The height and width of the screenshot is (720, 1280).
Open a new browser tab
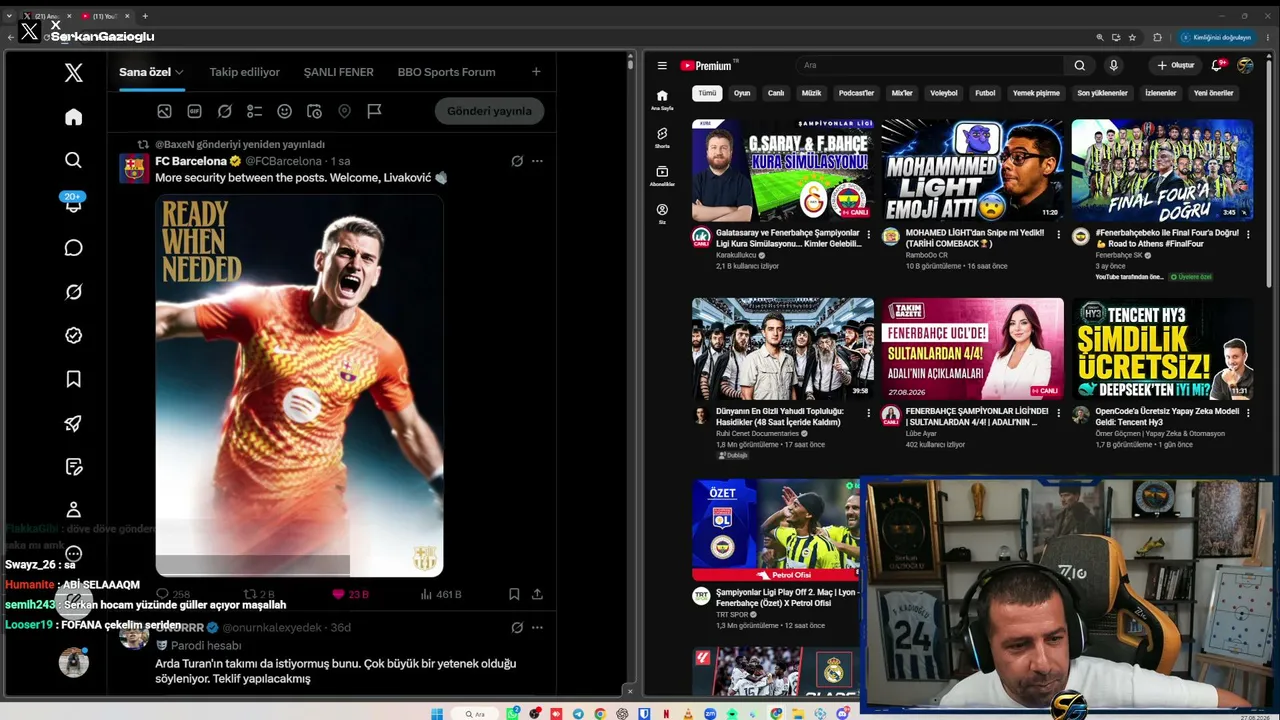click(x=145, y=16)
